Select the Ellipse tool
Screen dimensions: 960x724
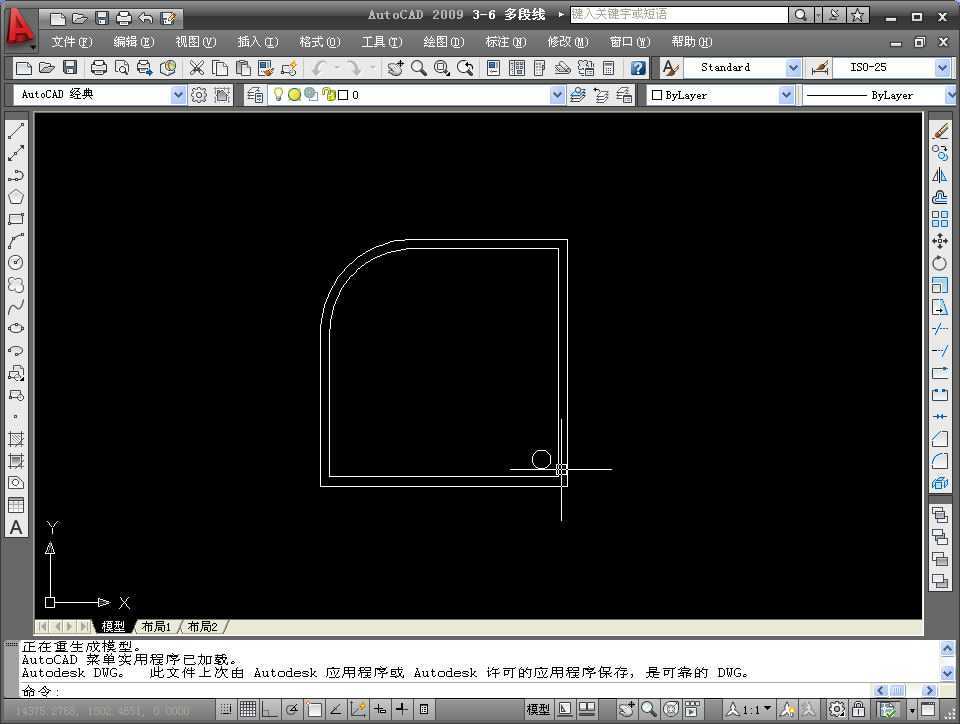pos(16,329)
